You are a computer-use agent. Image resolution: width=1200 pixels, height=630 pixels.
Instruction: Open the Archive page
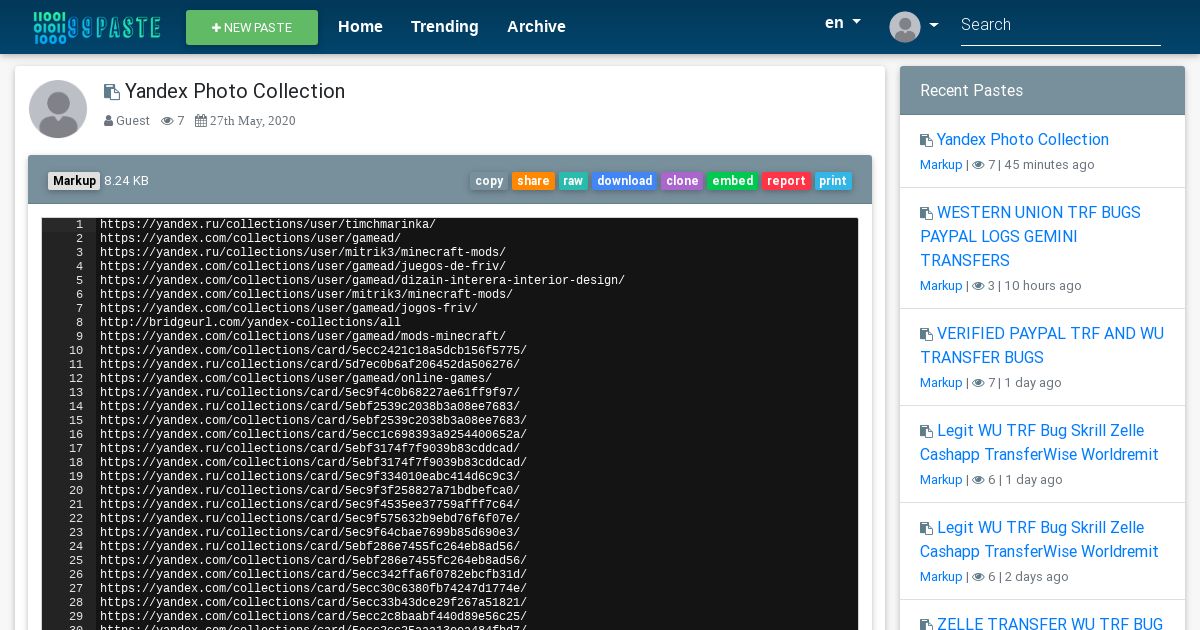pos(536,27)
